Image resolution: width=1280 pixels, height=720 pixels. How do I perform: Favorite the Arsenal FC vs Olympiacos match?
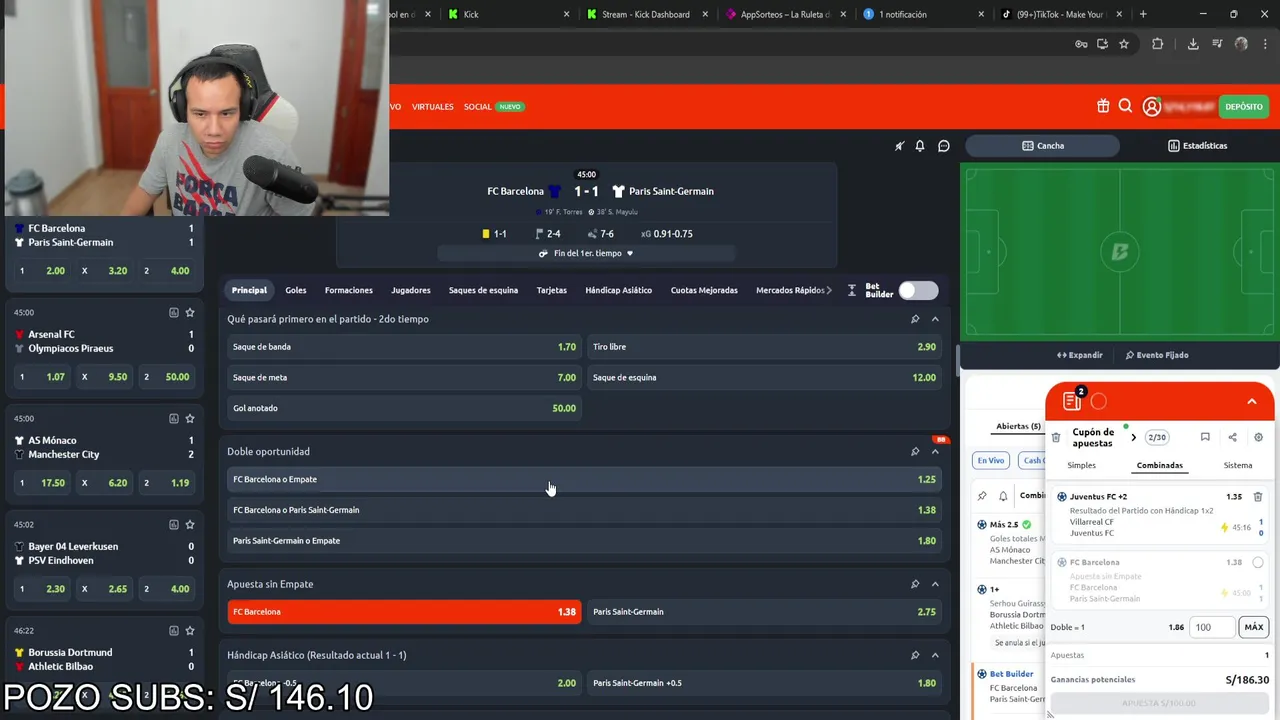[x=190, y=312]
